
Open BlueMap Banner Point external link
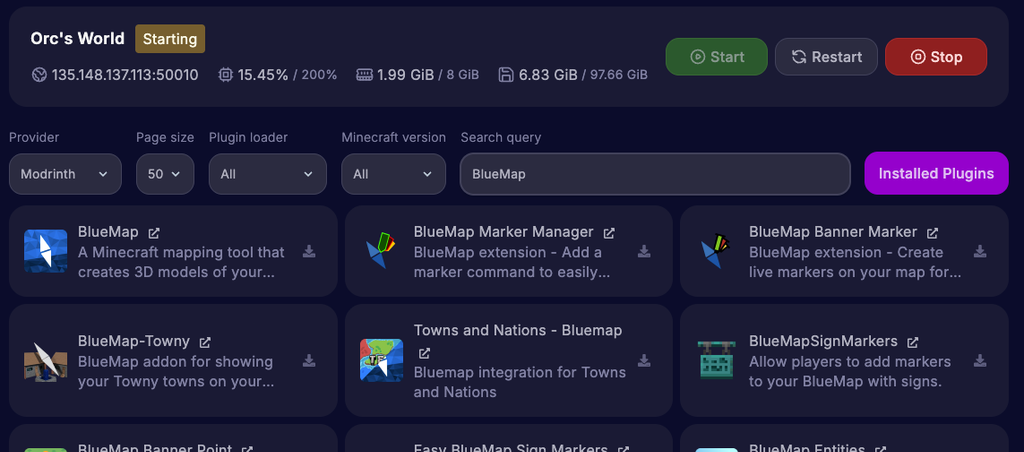[x=247, y=449]
